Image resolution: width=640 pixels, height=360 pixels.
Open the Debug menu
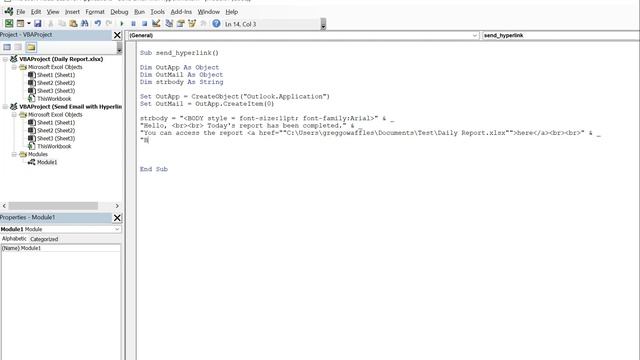click(119, 12)
